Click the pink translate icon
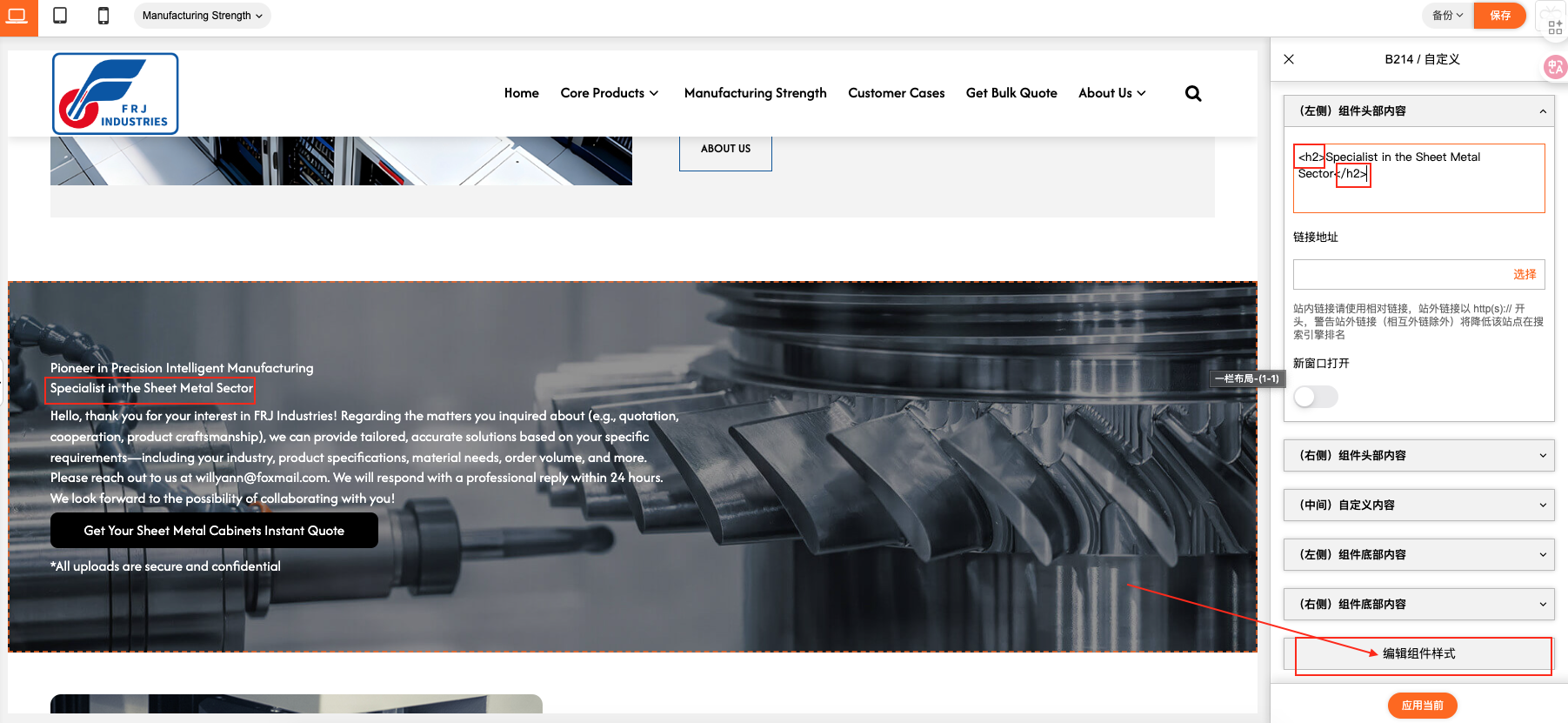The image size is (1568, 723). (x=1555, y=67)
